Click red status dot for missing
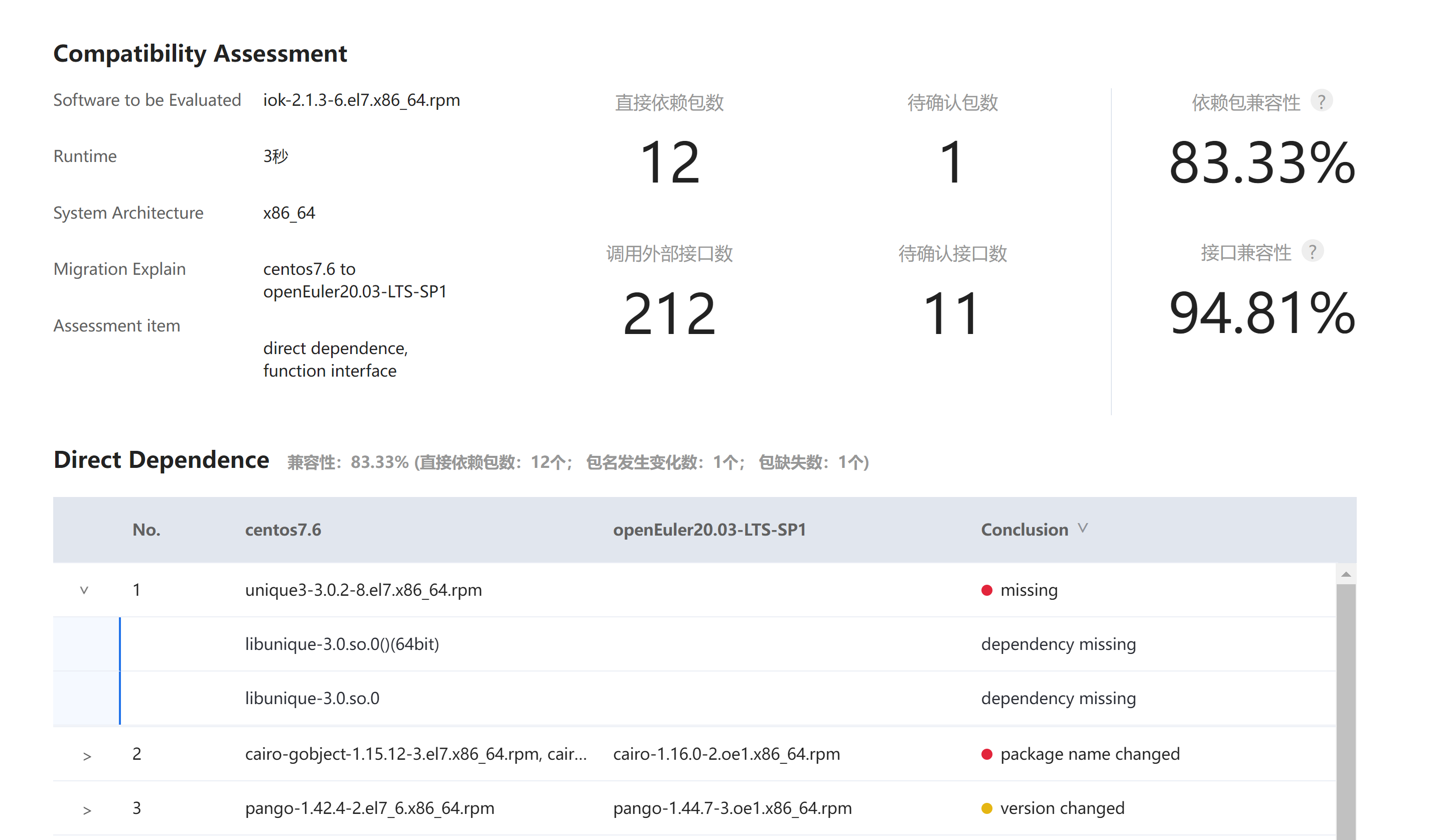 (x=986, y=590)
